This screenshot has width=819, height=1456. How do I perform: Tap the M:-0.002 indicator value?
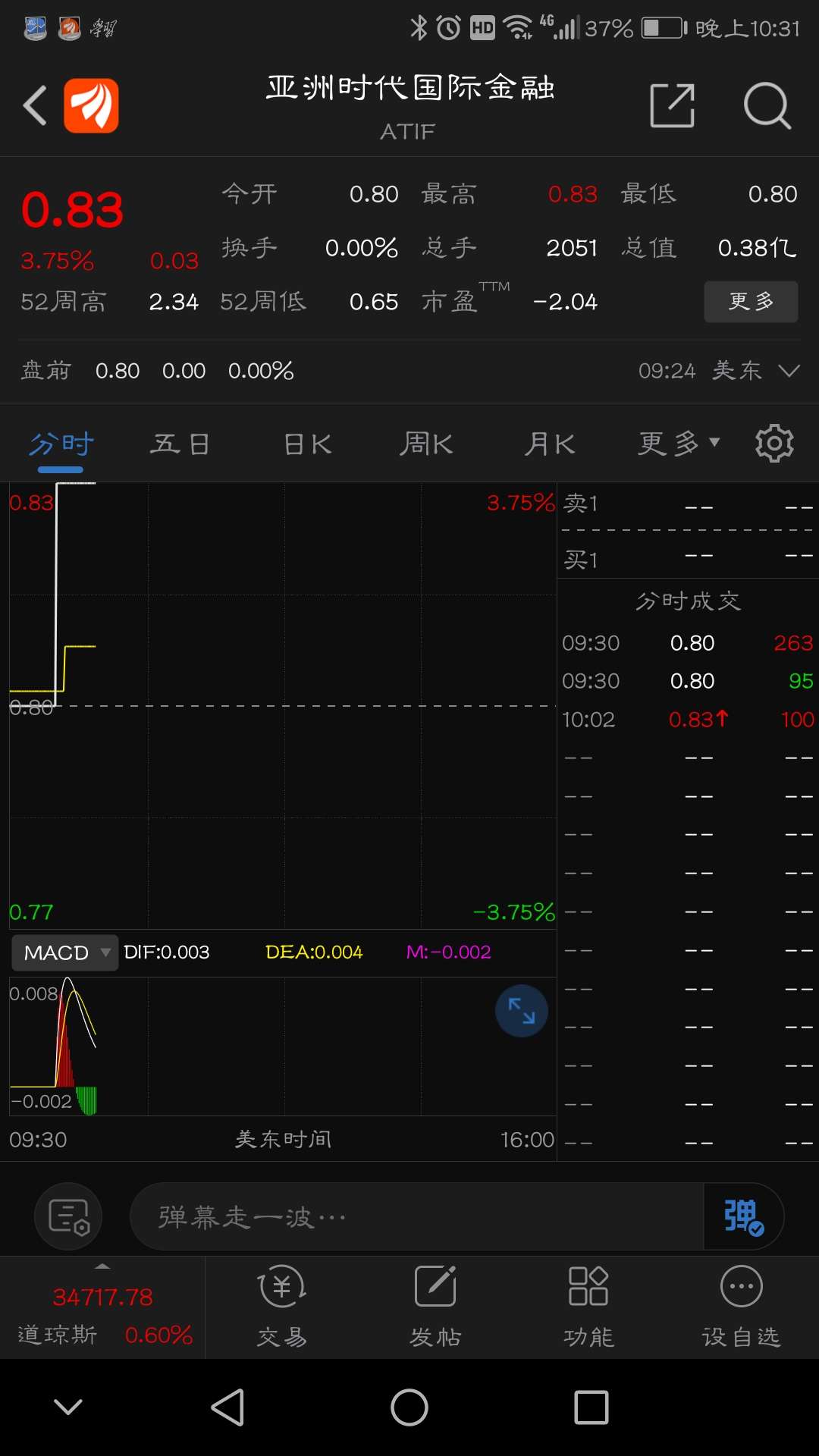click(x=449, y=952)
